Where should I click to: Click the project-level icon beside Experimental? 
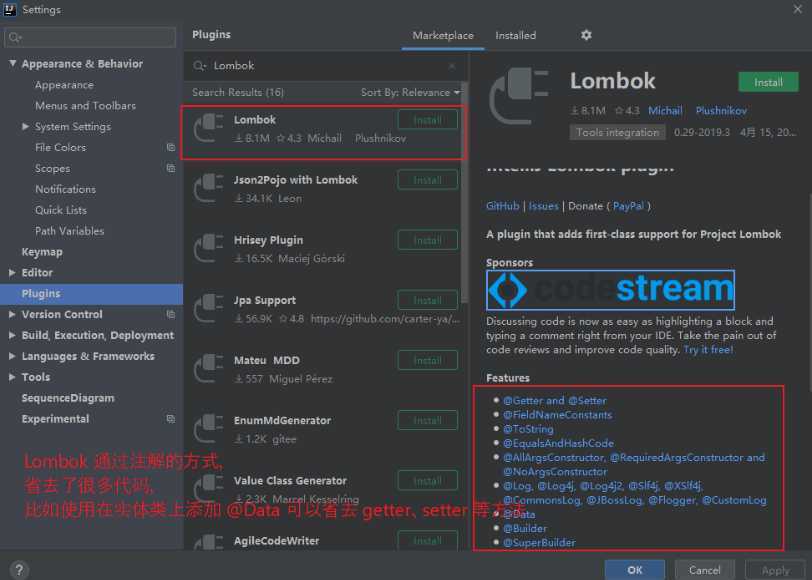coord(170,418)
